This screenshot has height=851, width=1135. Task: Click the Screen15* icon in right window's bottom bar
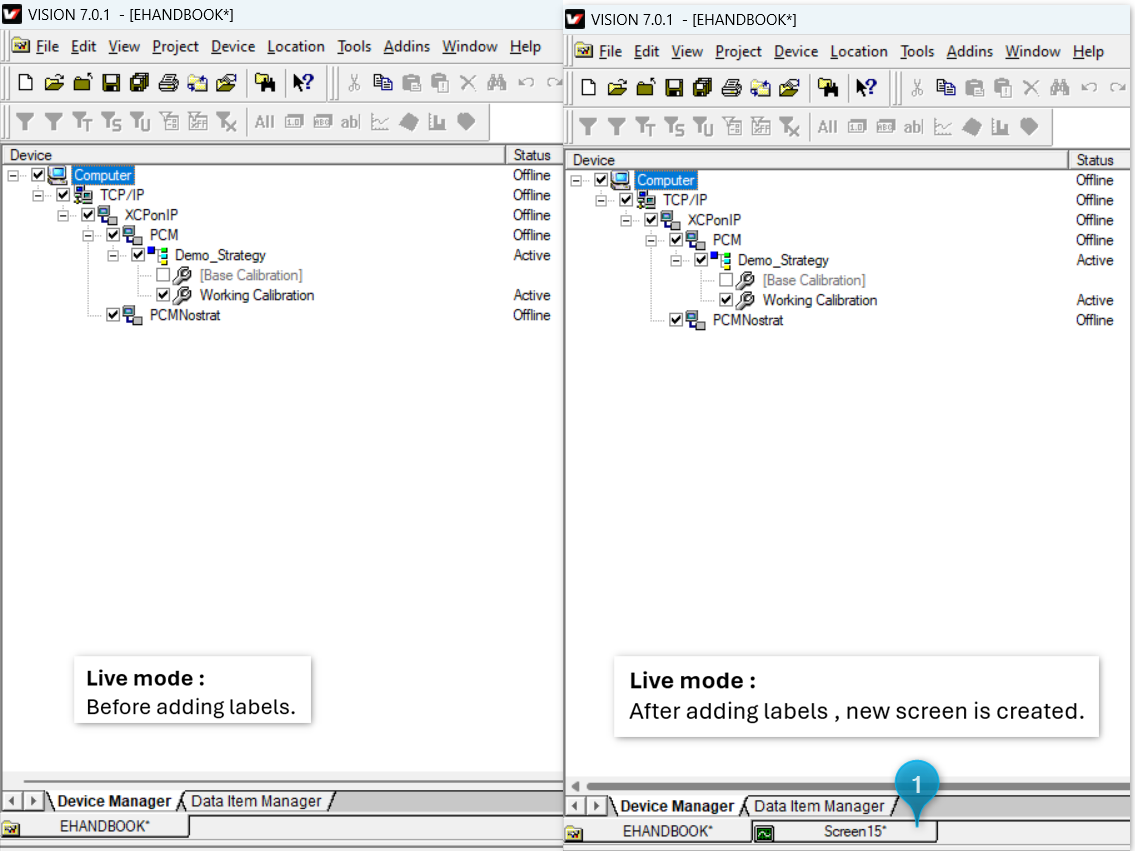click(764, 833)
